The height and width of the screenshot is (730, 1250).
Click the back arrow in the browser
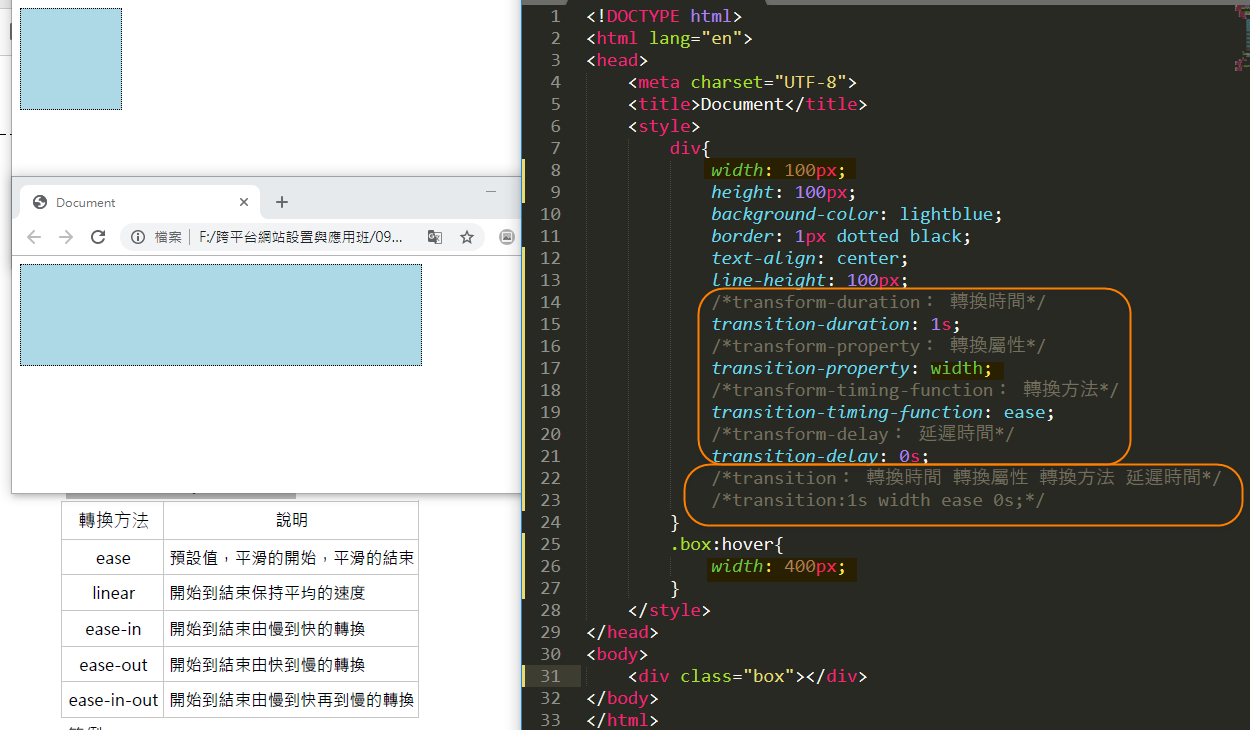34,237
